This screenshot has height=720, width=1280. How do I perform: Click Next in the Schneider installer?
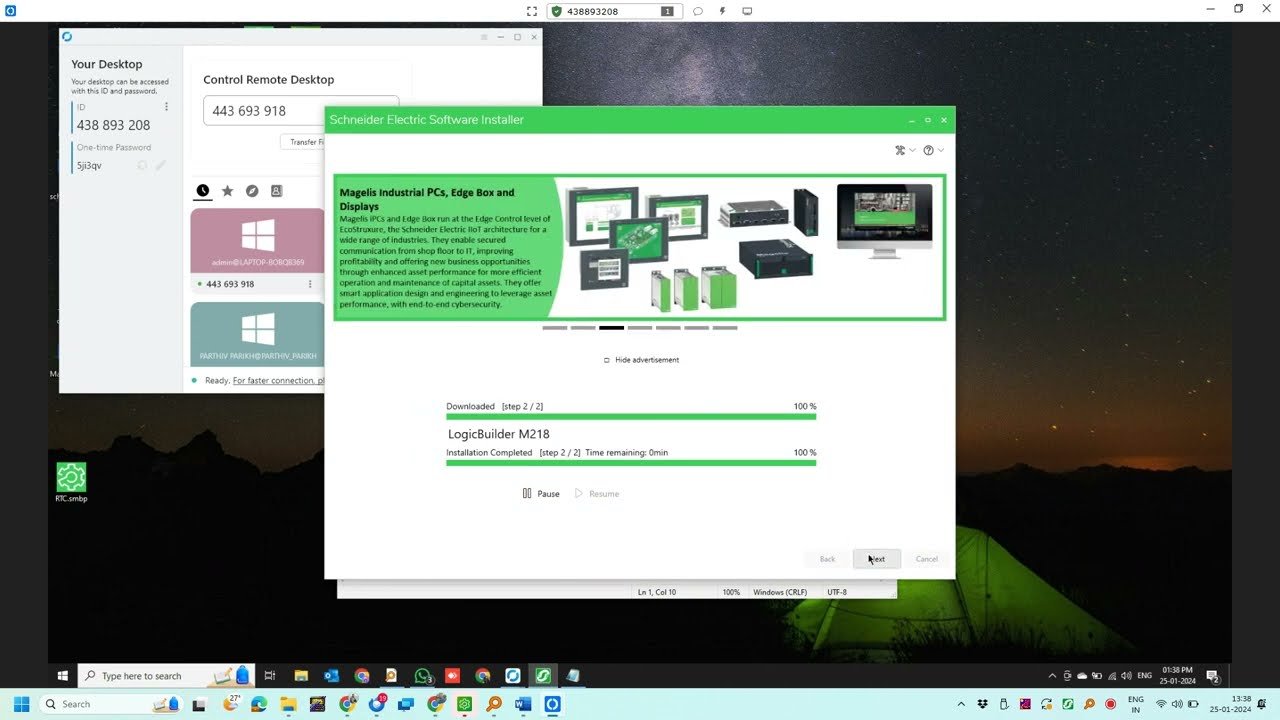877,559
